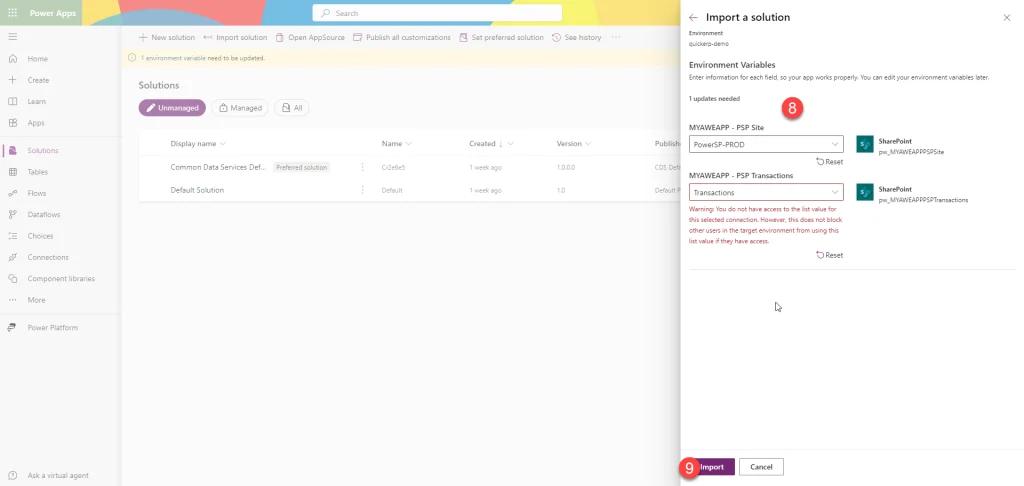Open more options for Common Data Services
This screenshot has width=1024, height=486.
[362, 167]
